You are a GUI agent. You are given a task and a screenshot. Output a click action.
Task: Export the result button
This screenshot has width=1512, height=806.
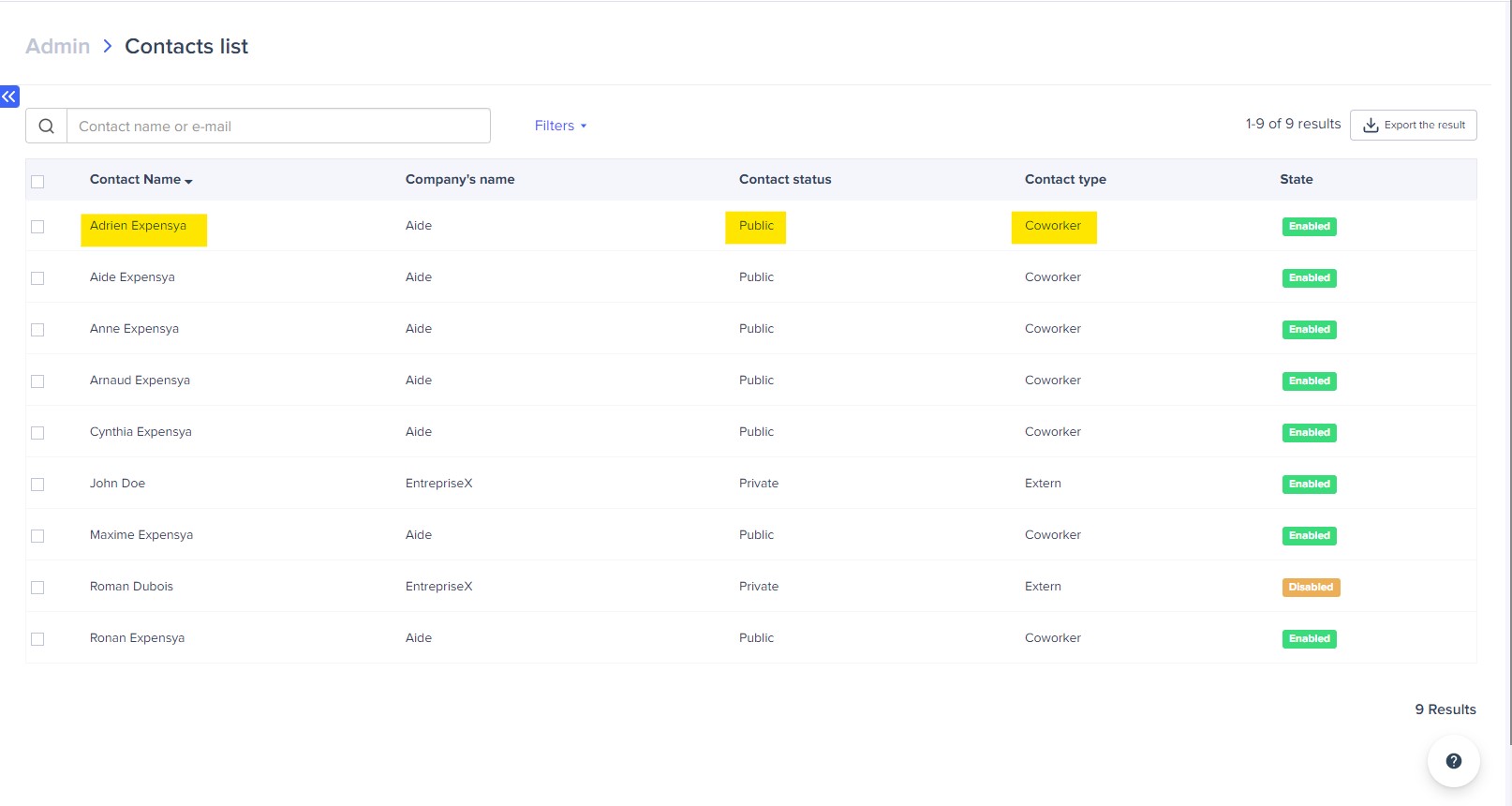pyautogui.click(x=1413, y=126)
